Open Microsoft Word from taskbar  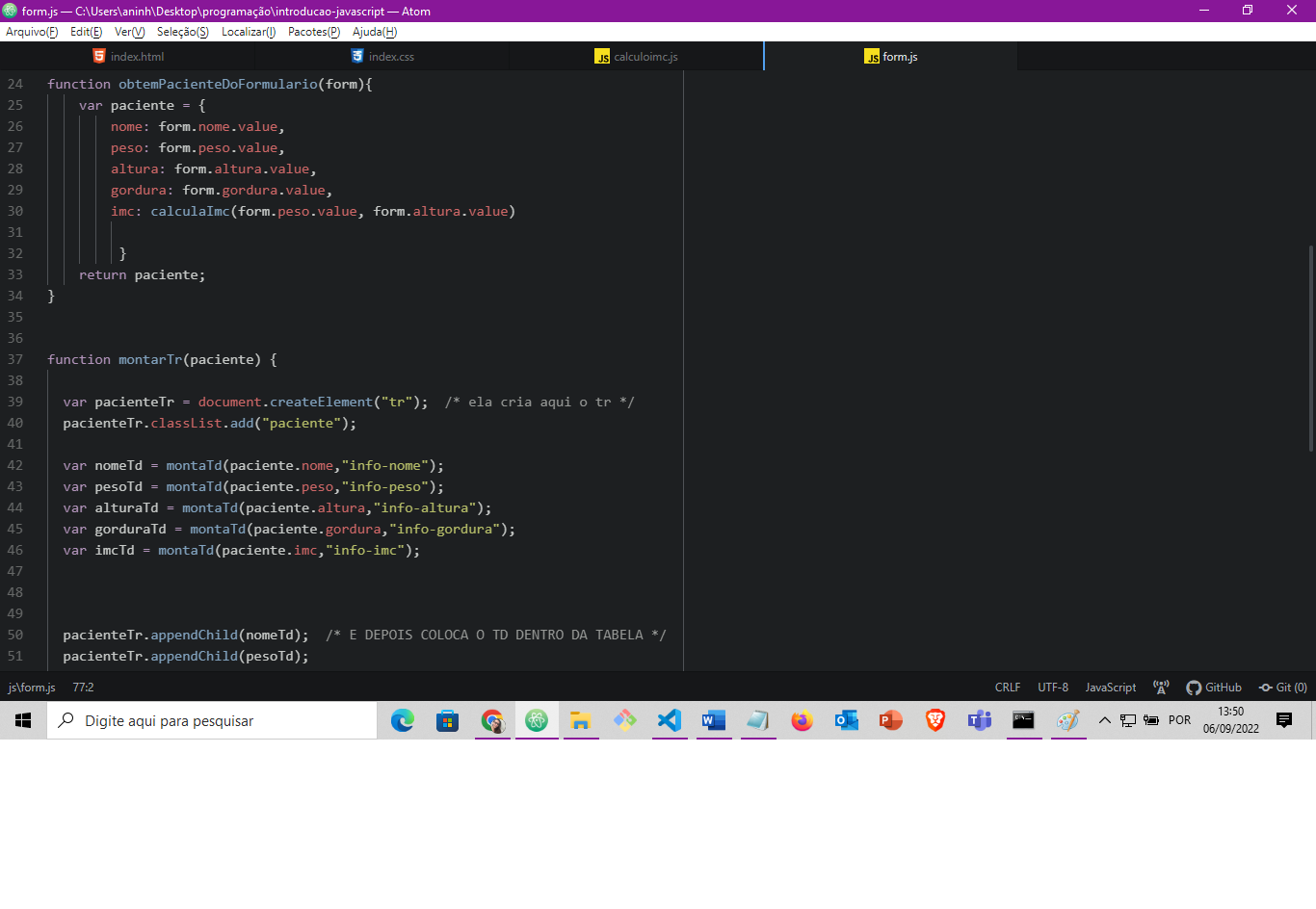714,720
